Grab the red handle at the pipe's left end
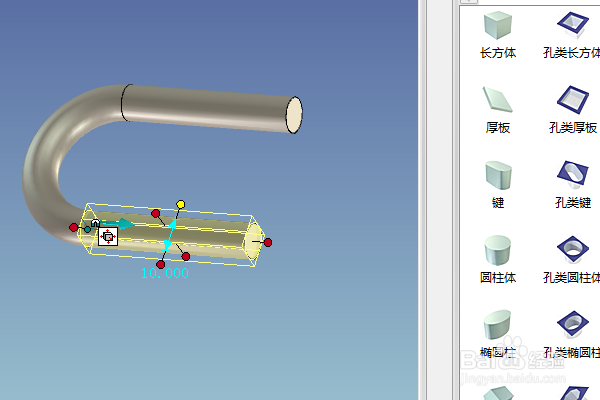 tap(73, 228)
